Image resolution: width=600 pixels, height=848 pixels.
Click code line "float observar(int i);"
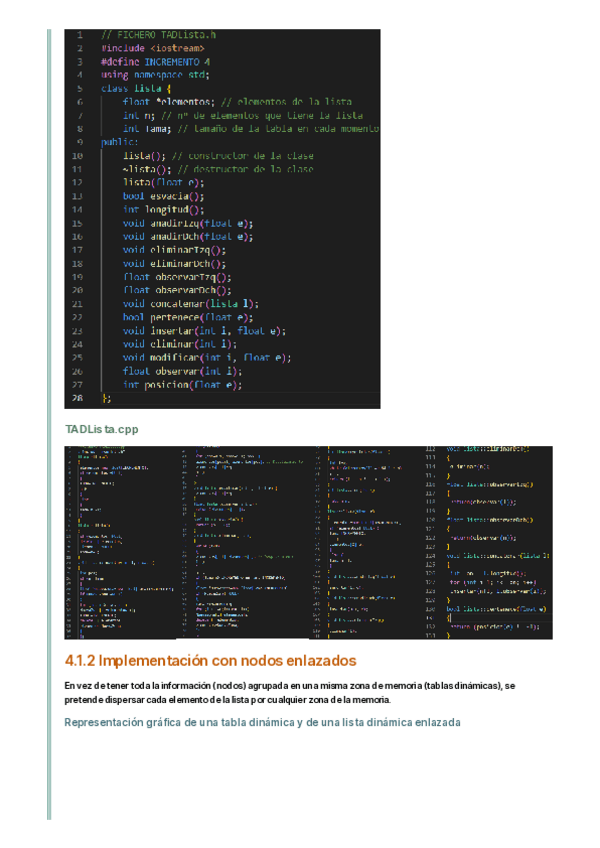182,372
